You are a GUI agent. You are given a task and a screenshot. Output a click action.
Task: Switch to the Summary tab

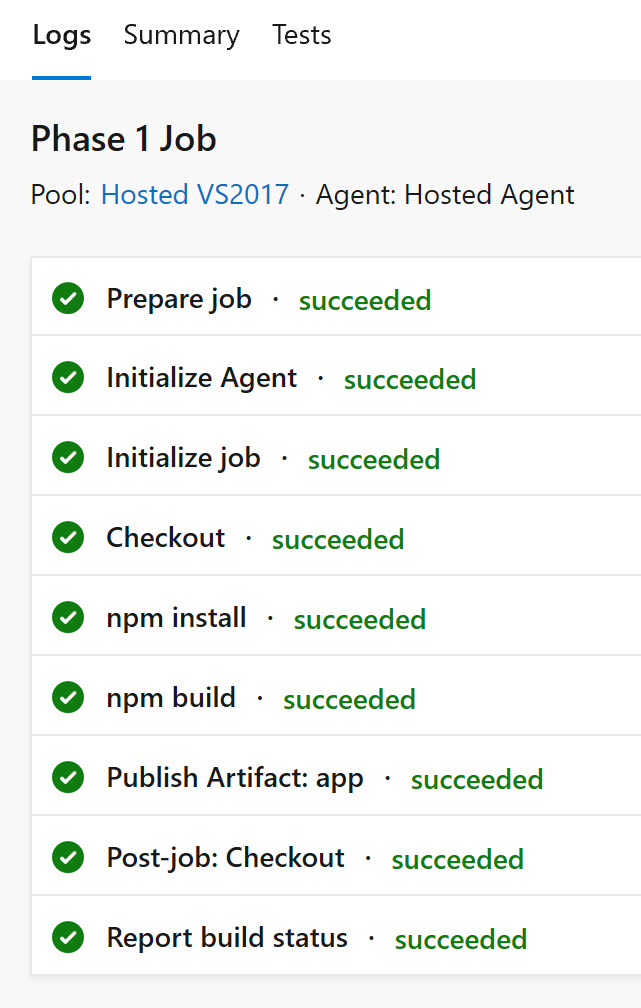click(x=181, y=35)
